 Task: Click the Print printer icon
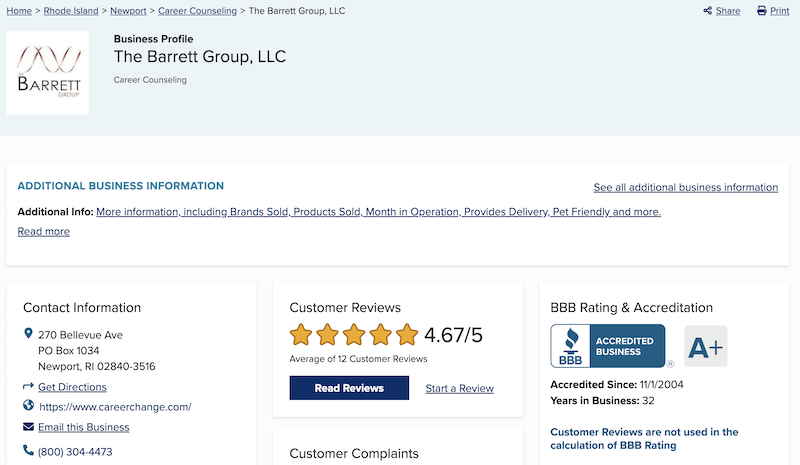pyautogui.click(x=761, y=11)
